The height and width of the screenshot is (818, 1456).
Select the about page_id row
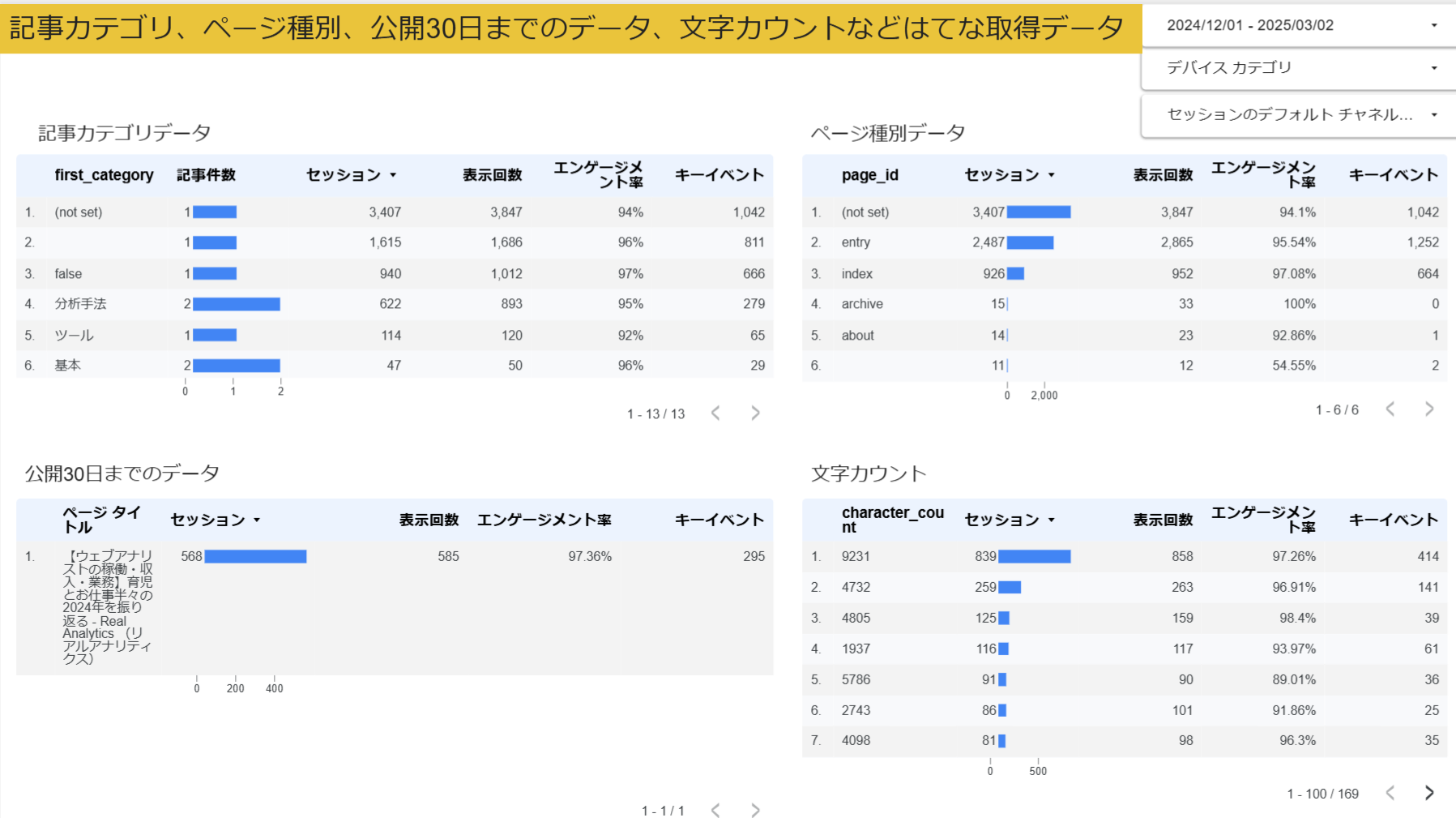(x=1125, y=335)
